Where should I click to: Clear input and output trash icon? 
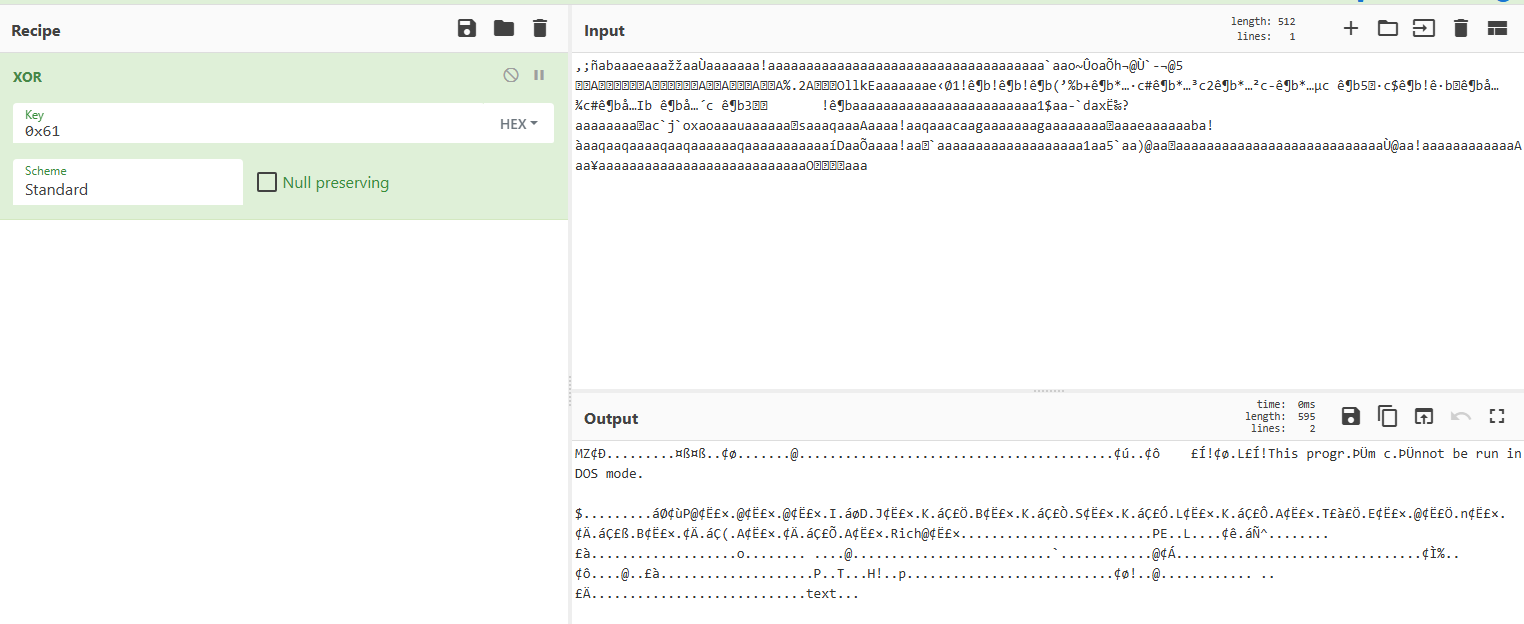click(1460, 29)
